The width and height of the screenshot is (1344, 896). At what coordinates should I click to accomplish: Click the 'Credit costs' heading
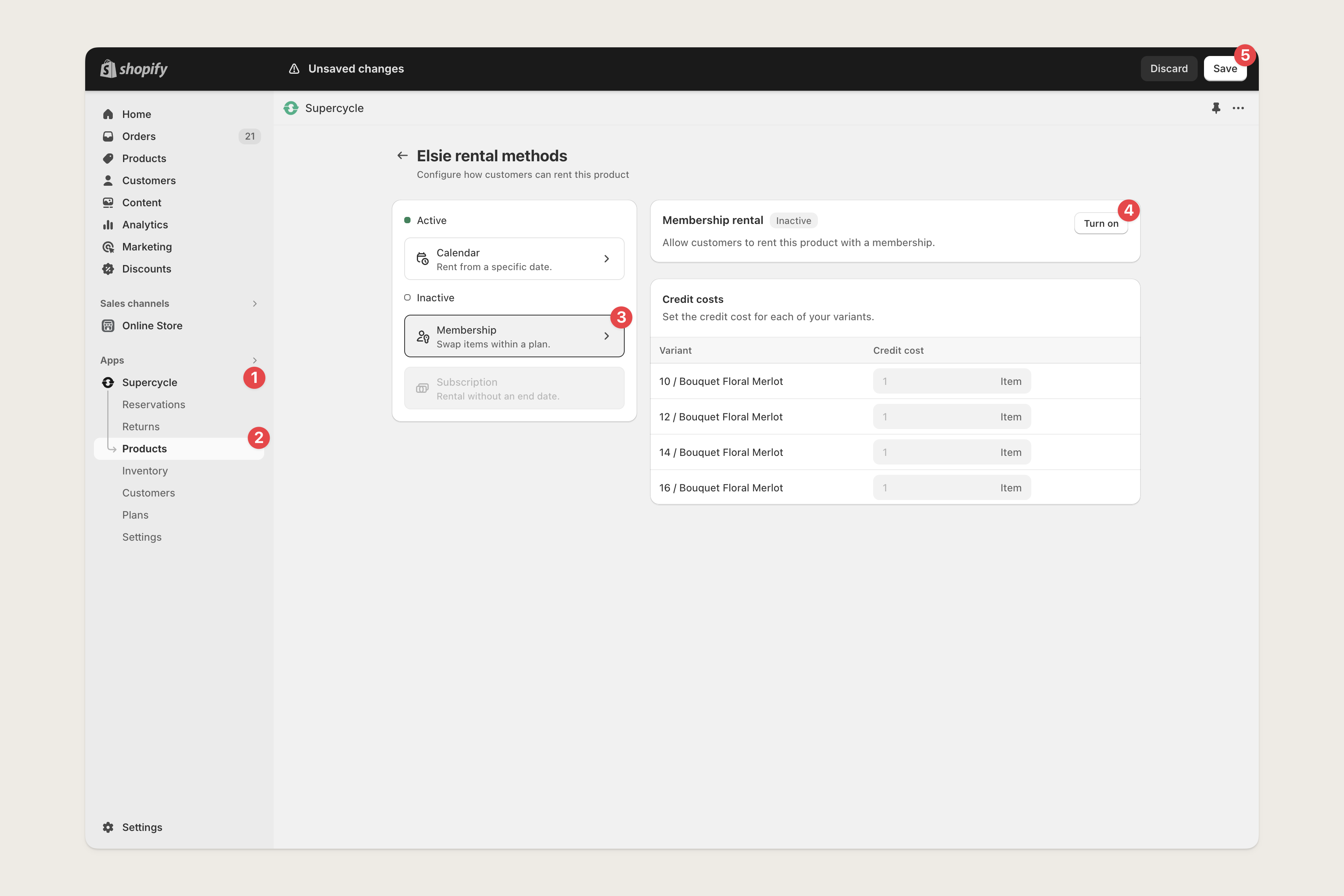[x=693, y=299]
